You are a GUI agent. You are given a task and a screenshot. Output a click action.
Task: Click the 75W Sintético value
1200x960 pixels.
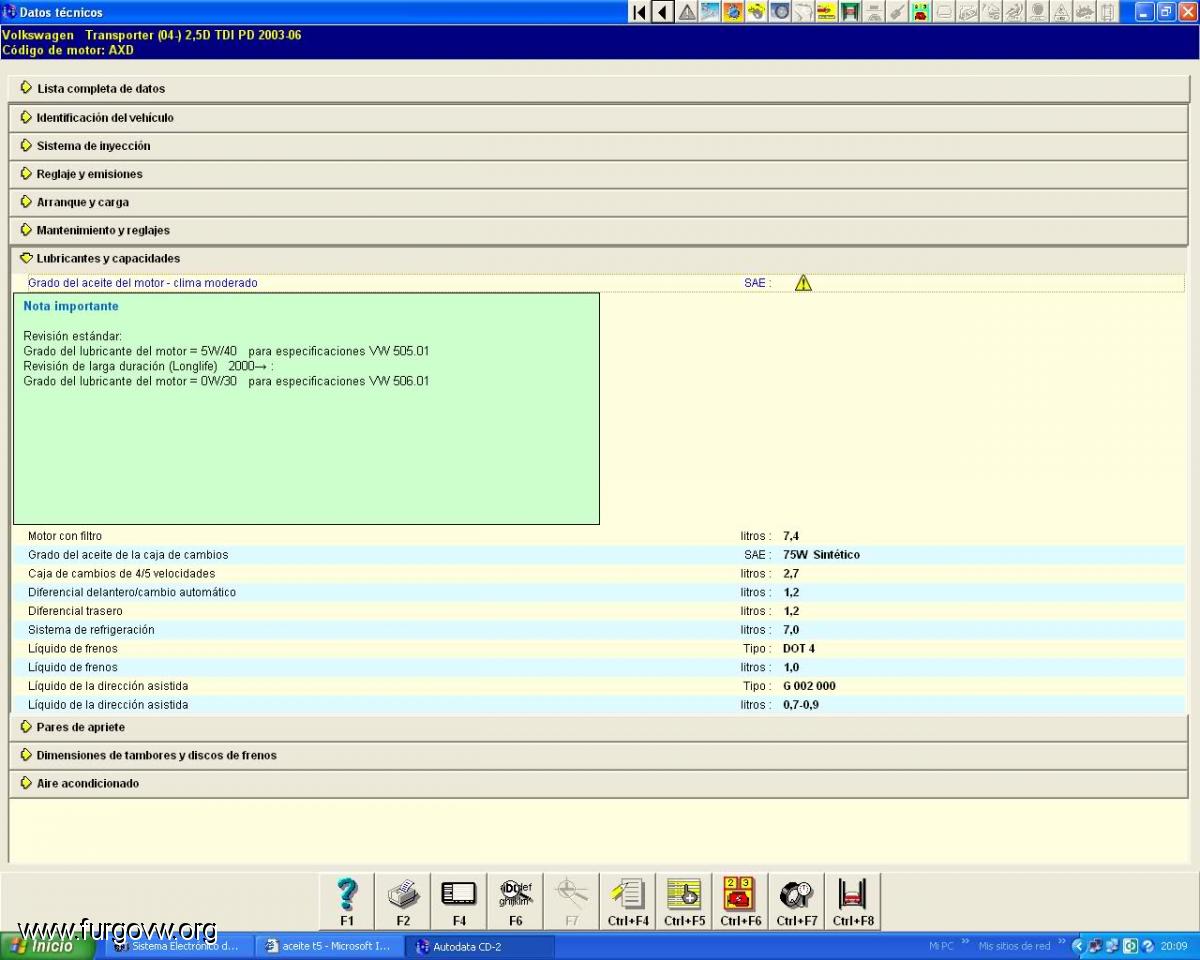click(821, 555)
